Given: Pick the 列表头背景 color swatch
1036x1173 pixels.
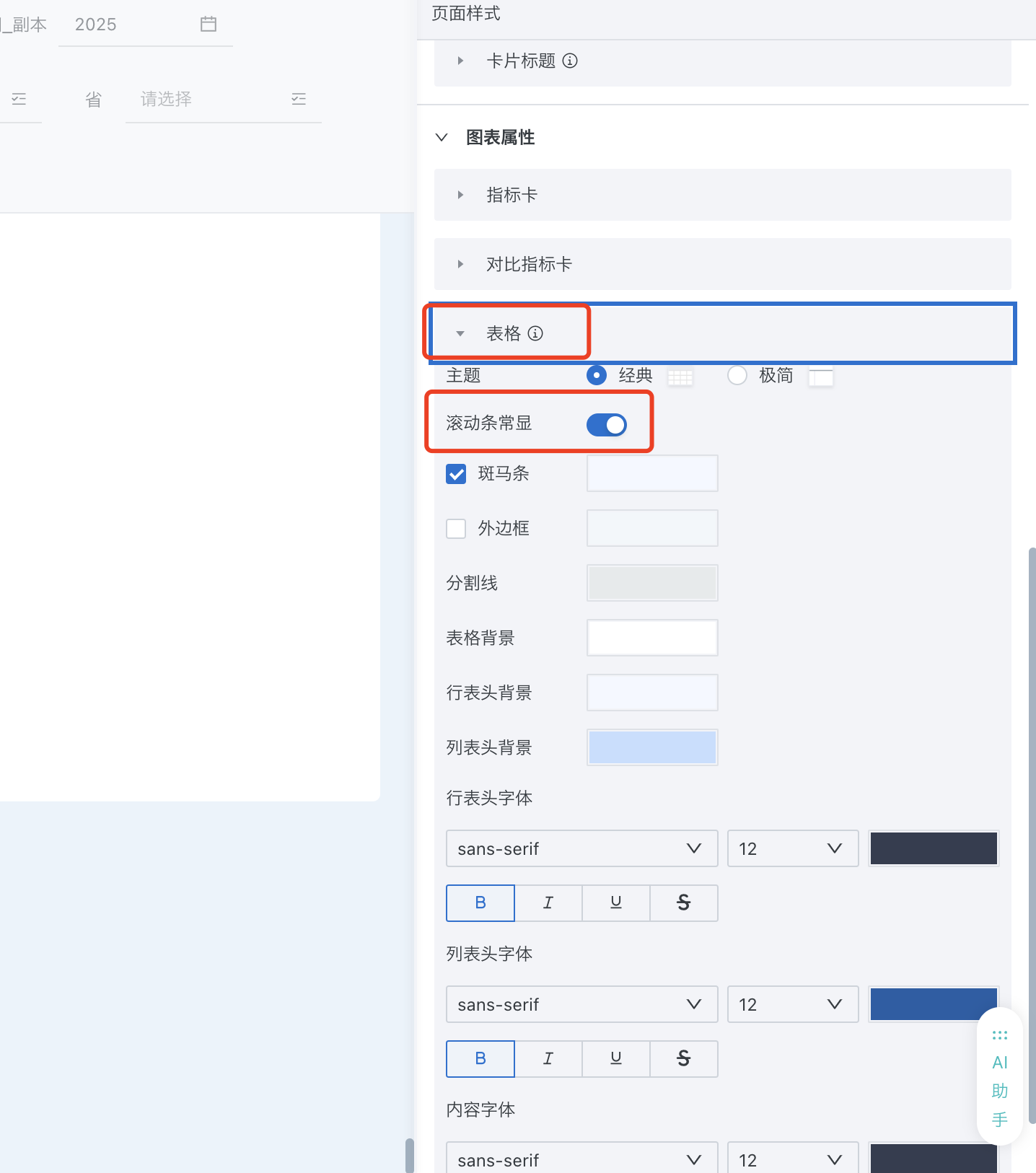Looking at the screenshot, I should click(x=652, y=747).
